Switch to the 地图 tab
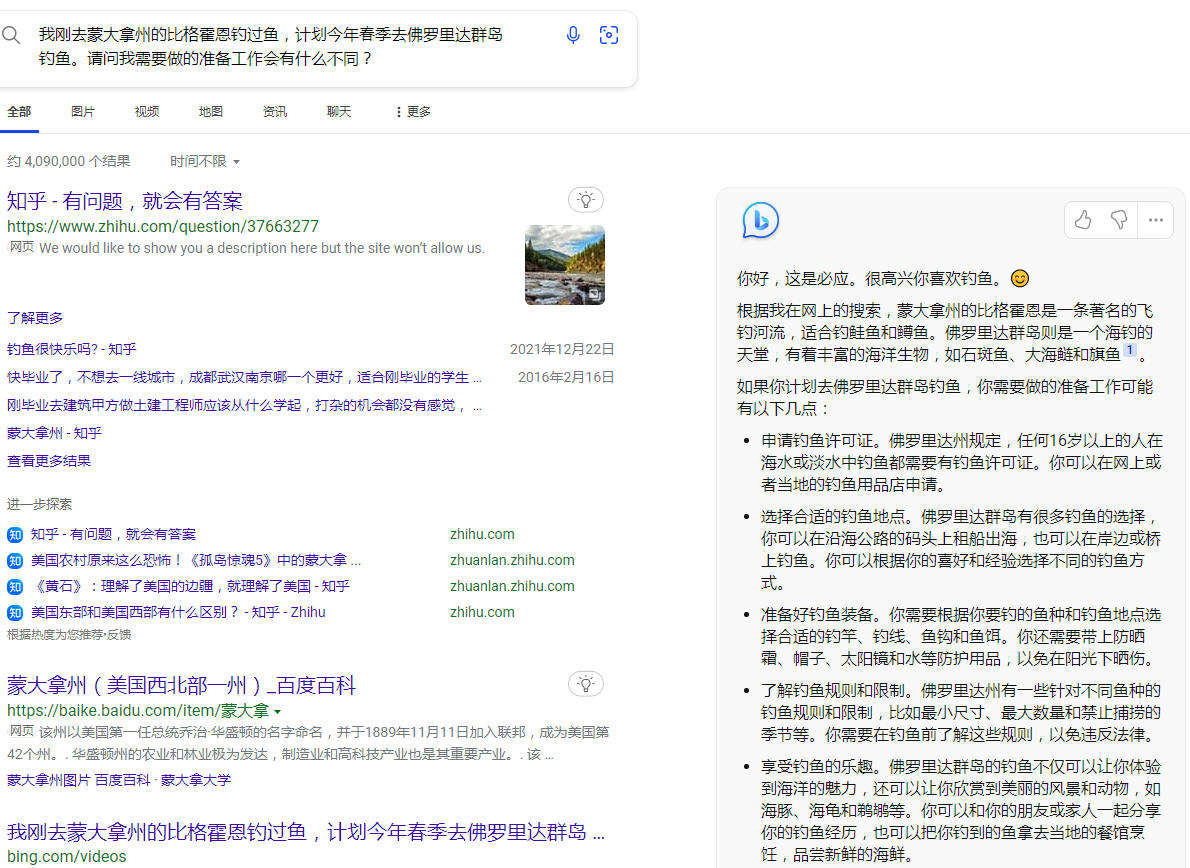1190x868 pixels. 210,112
